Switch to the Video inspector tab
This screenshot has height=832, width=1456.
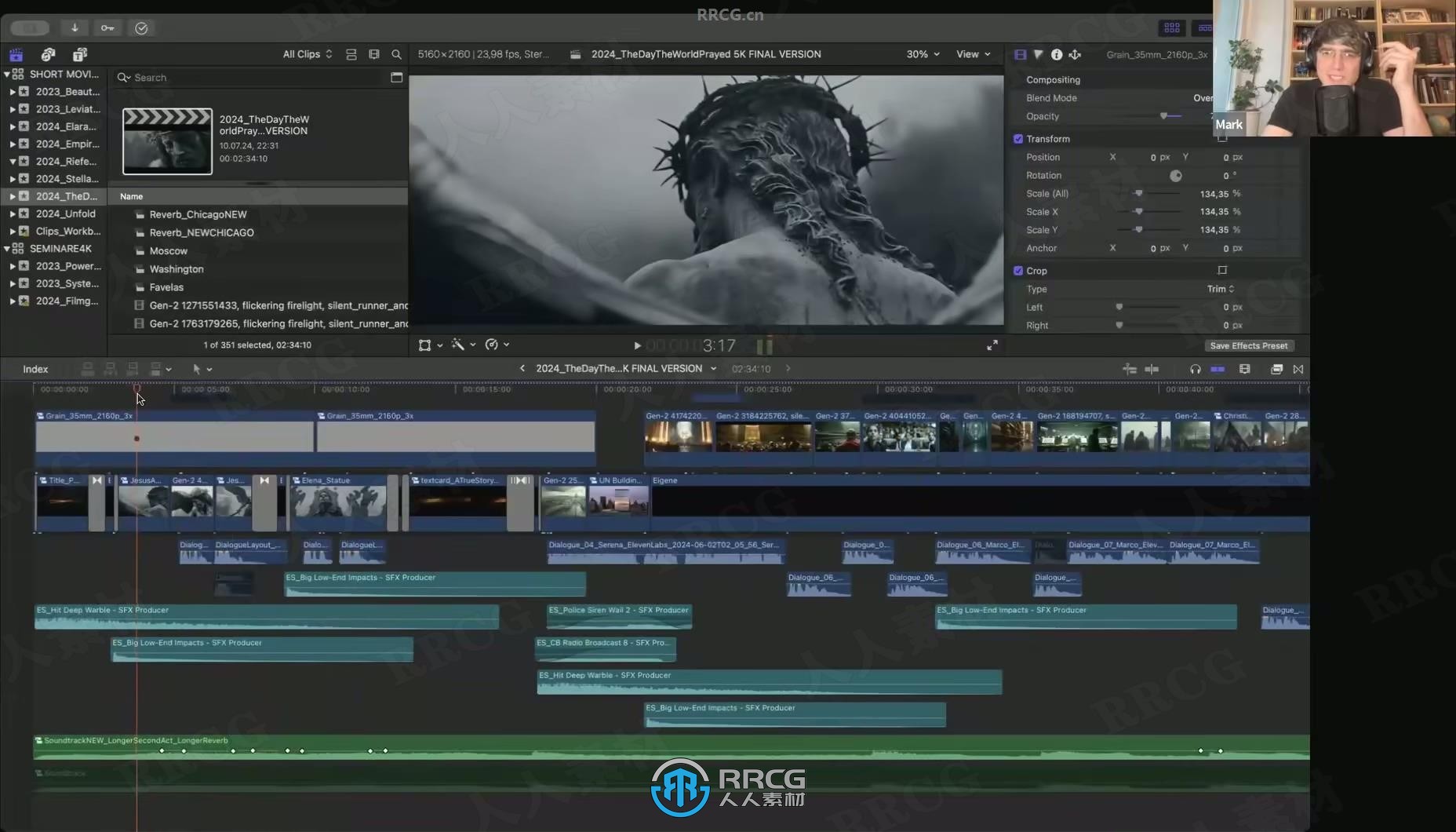coord(1020,54)
